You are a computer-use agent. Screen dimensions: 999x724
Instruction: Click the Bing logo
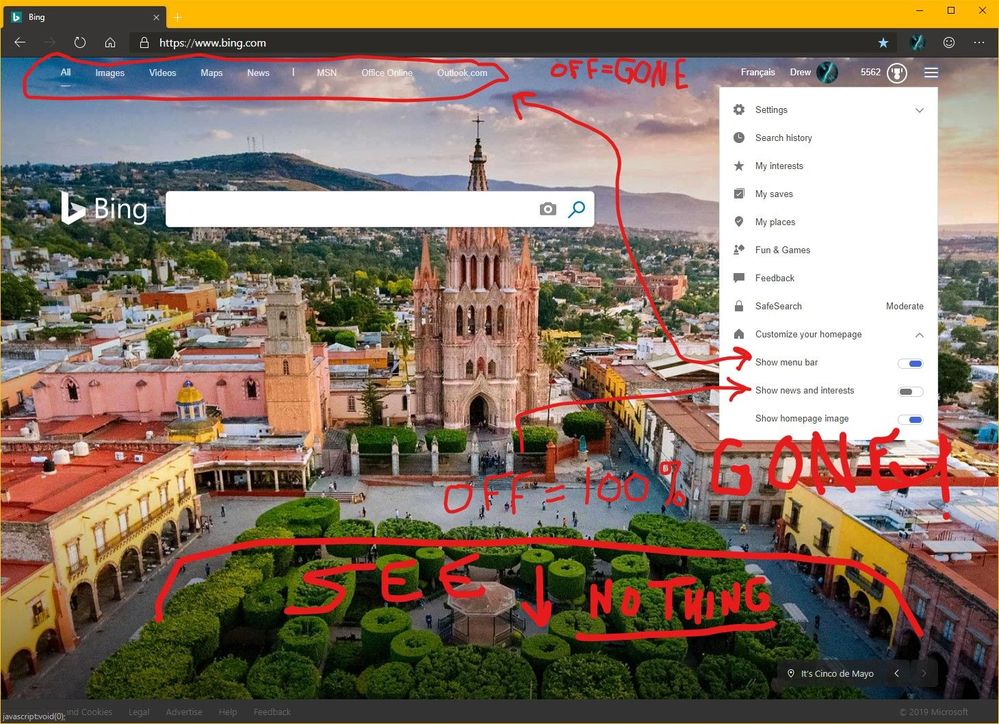pos(104,208)
